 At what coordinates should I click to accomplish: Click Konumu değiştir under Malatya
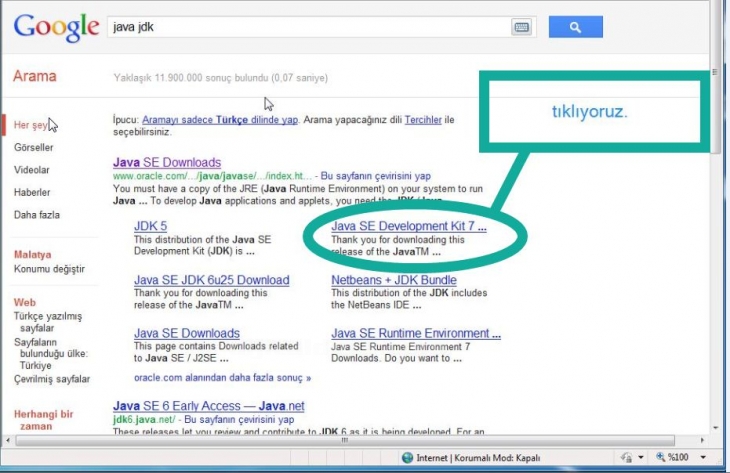(49, 269)
